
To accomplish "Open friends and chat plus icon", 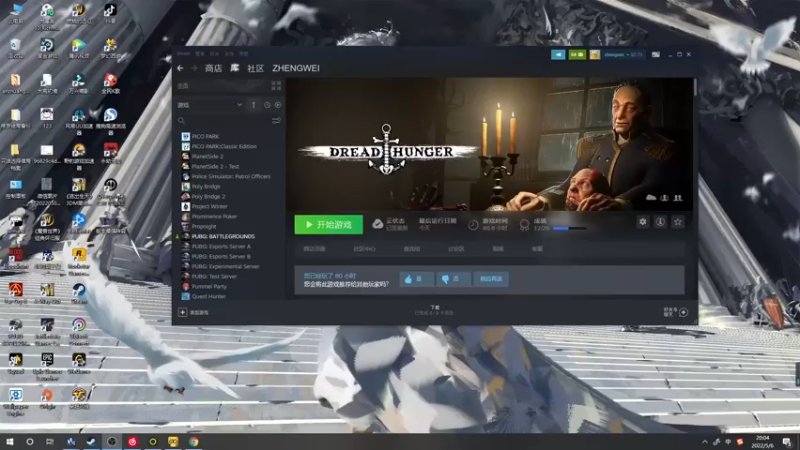I will pyautogui.click(x=684, y=312).
